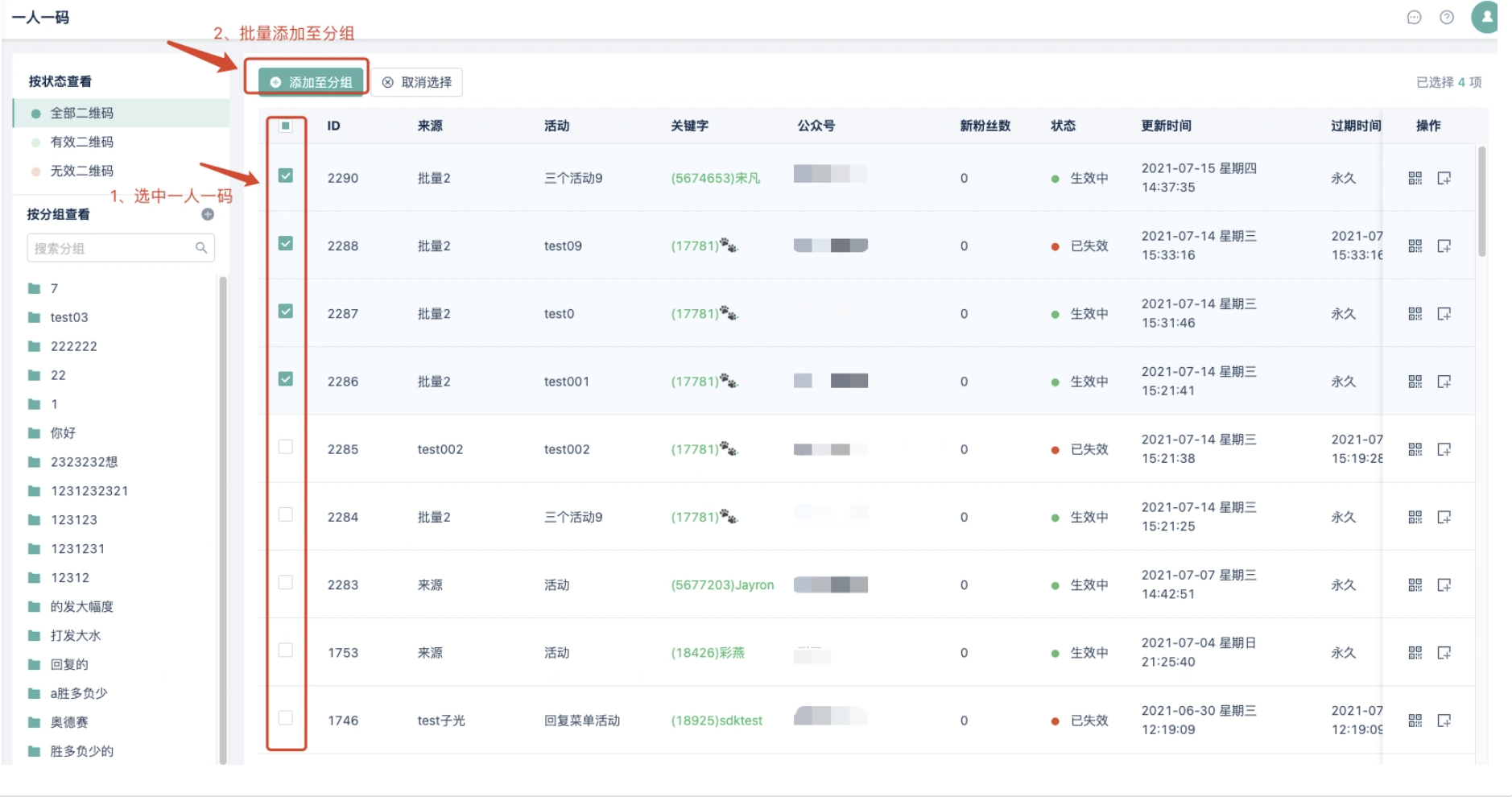The height and width of the screenshot is (797, 1512).
Task: Click the export icon for row 2284
Action: [1444, 517]
